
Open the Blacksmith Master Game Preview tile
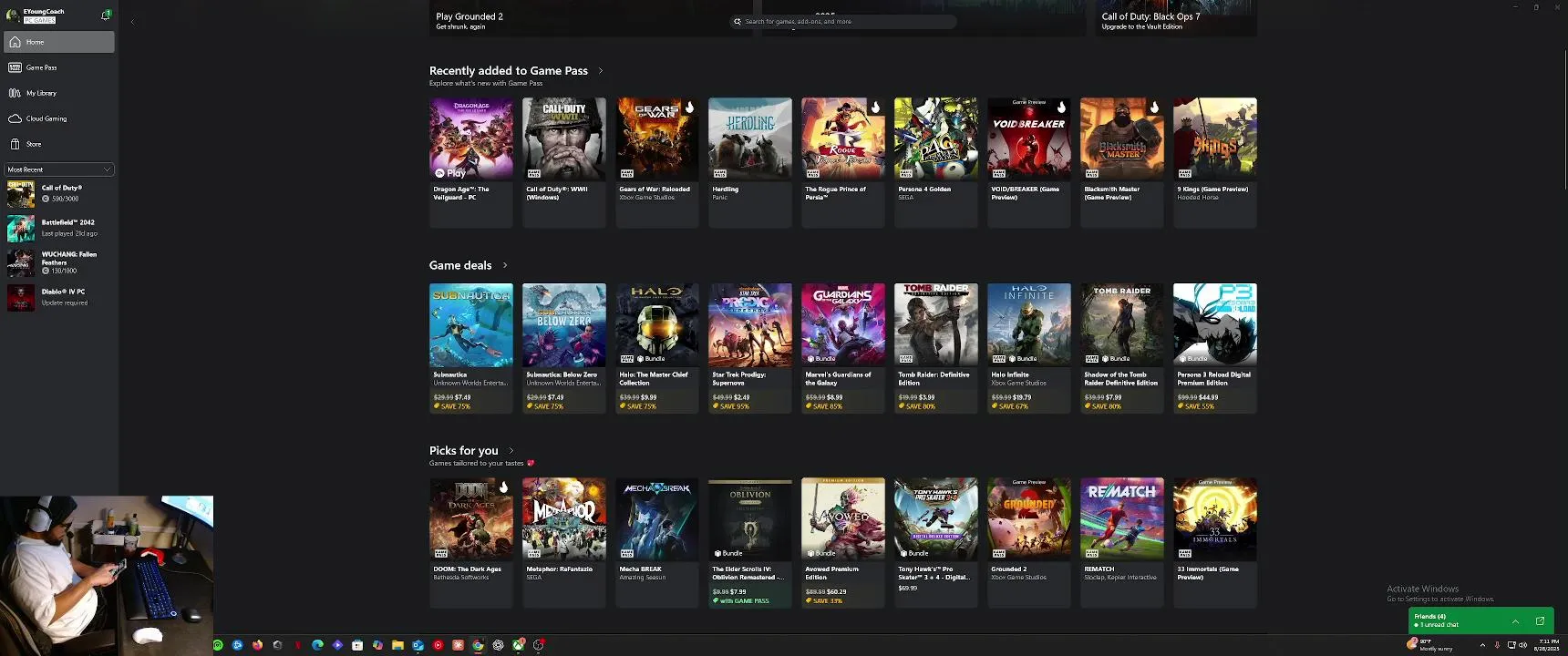click(x=1122, y=162)
